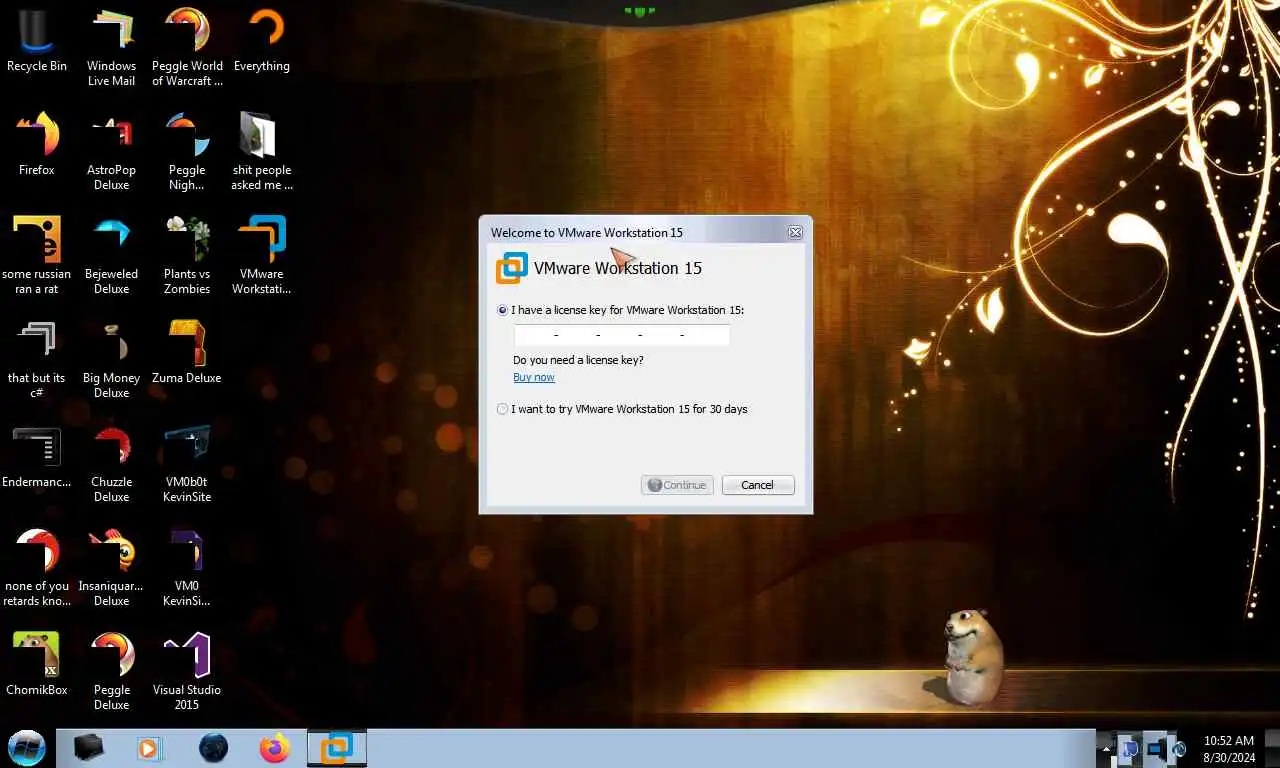This screenshot has height=768, width=1280.
Task: Open Plants vs Zombies desktop icon
Action: pyautogui.click(x=187, y=256)
